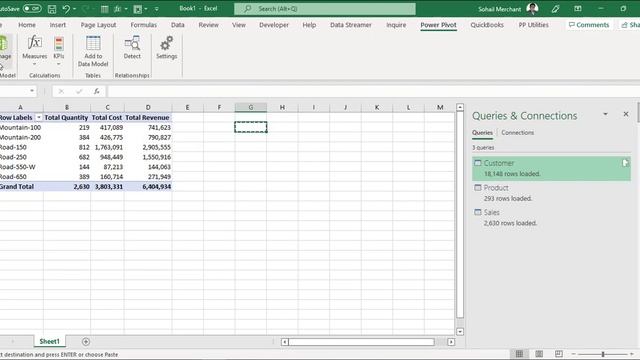Image resolution: width=640 pixels, height=360 pixels.
Task: Switch to Page Layout view icon in status bar
Action: click(539, 354)
